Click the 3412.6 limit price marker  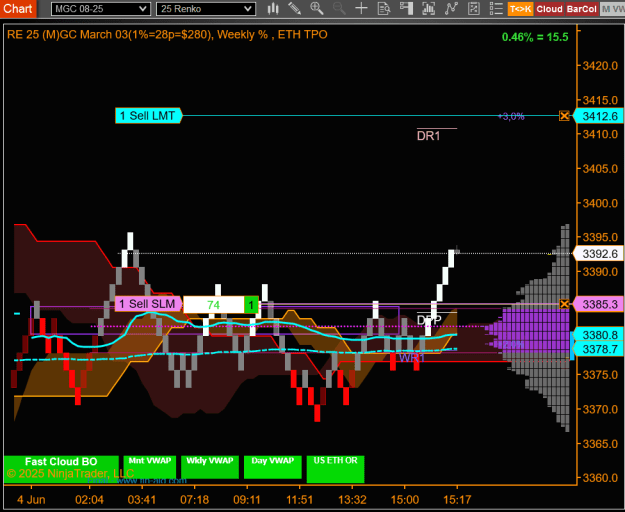598,116
